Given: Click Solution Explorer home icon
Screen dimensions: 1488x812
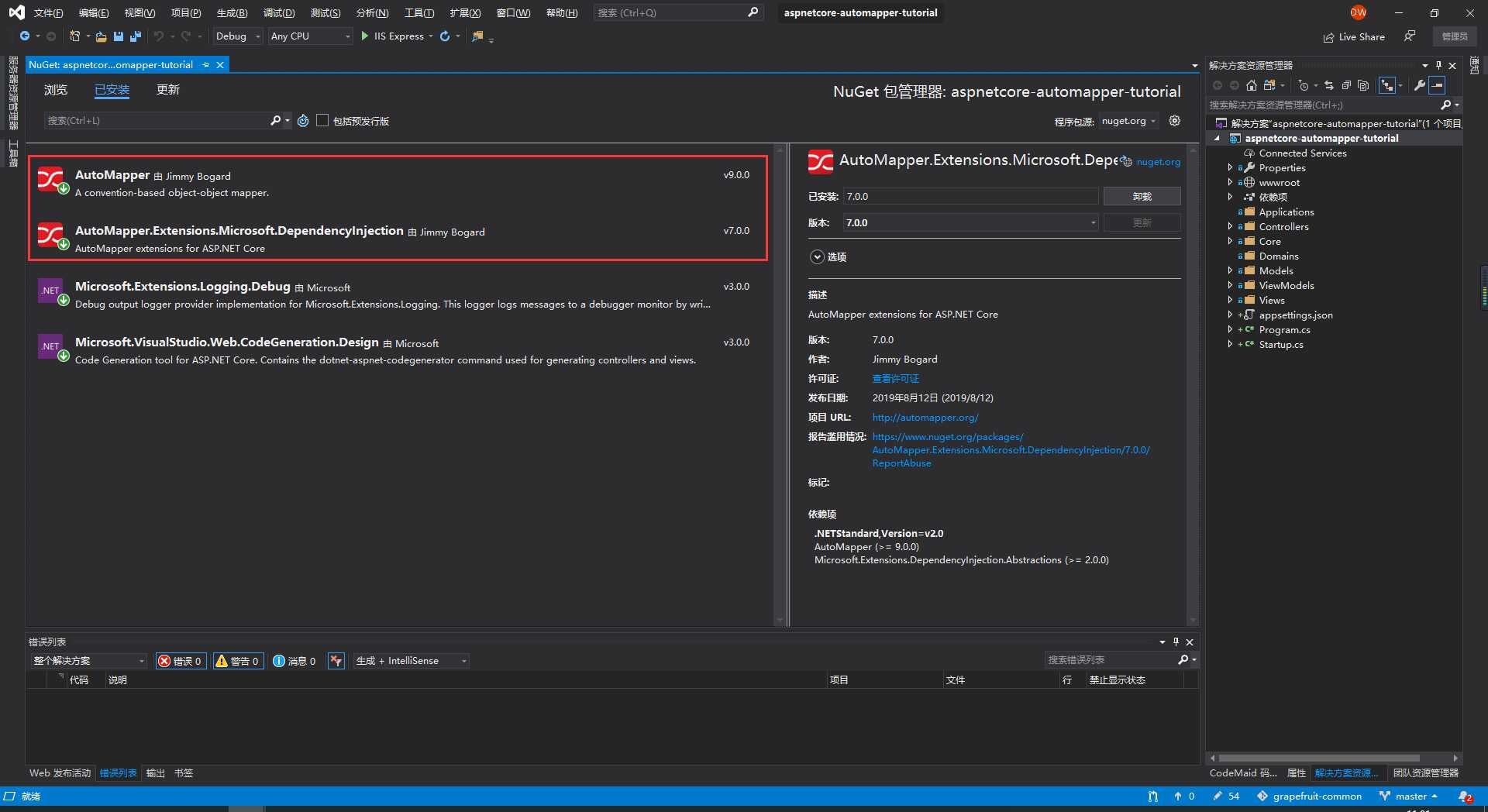Looking at the screenshot, I should [1251, 85].
